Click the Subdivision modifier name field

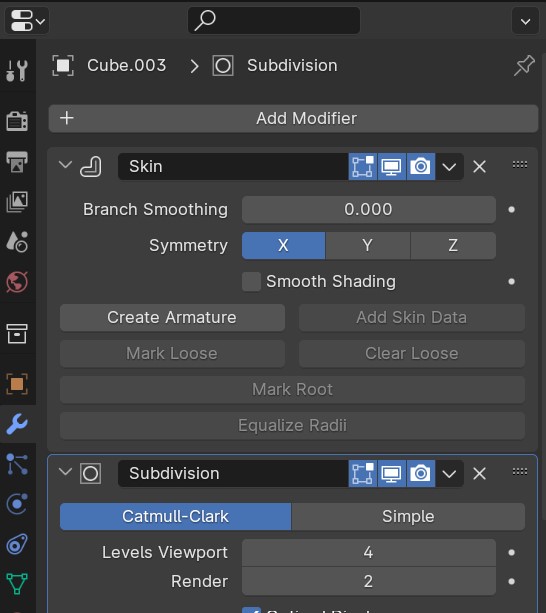233,473
